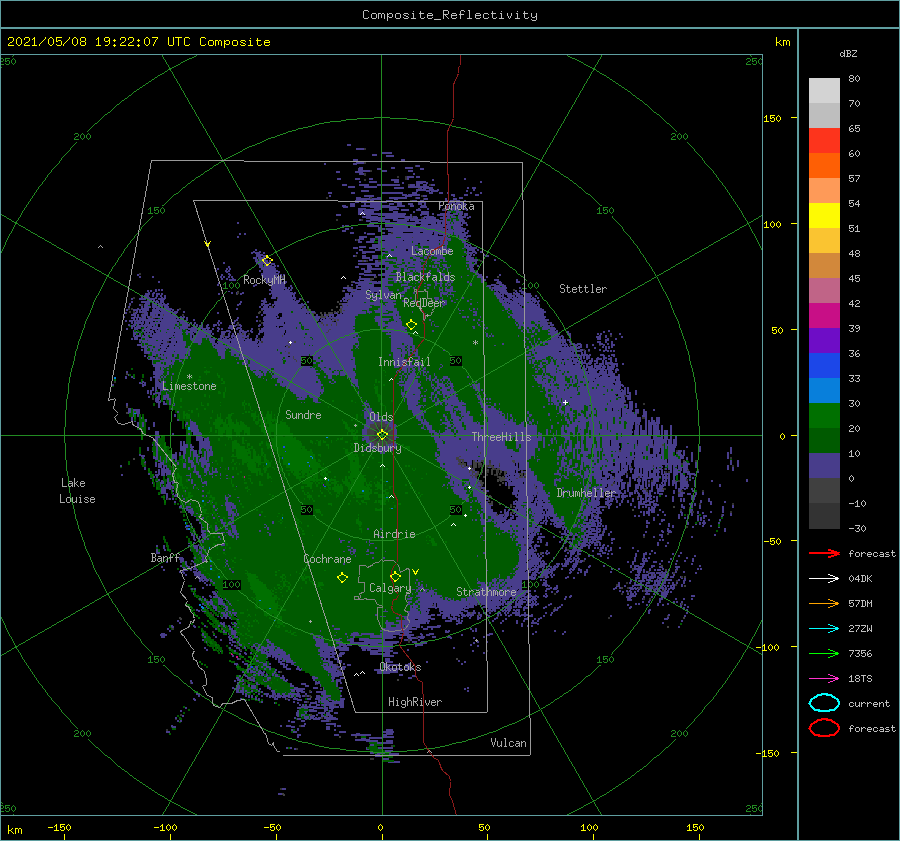Click the RedDeer city label
Viewport: 900px width, 841px height.
point(424,303)
